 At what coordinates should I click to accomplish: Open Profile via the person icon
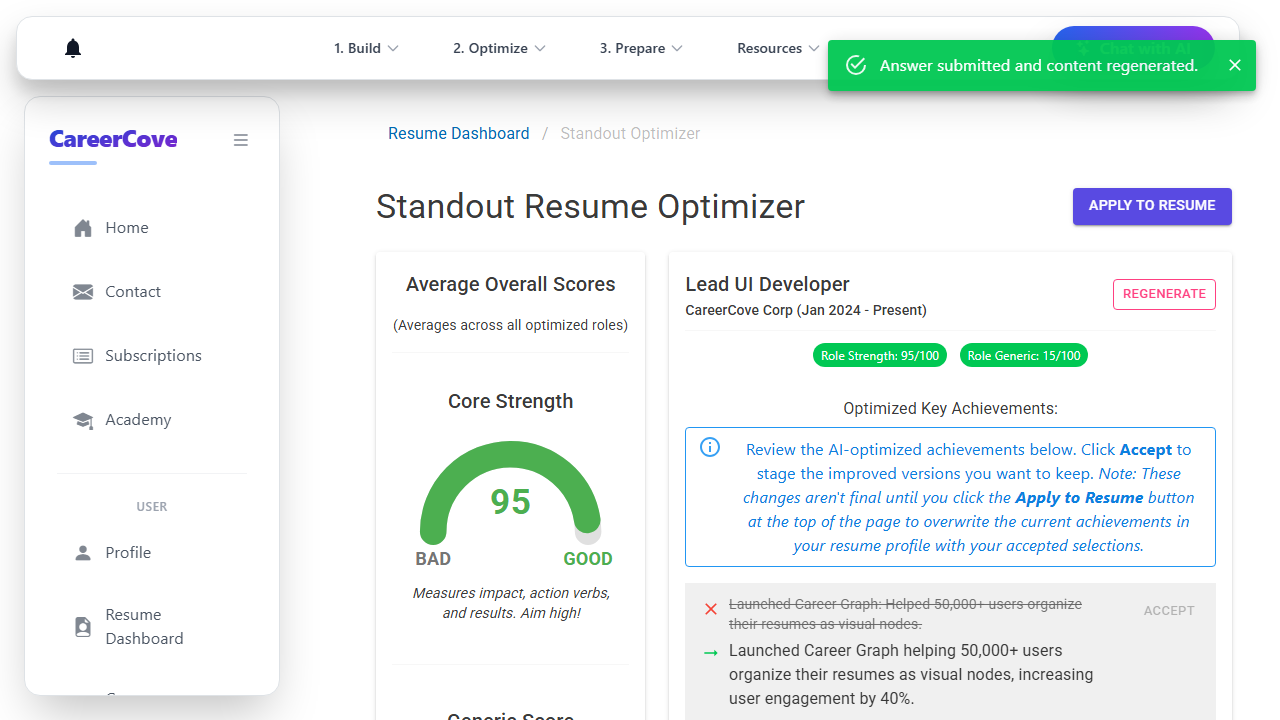click(x=83, y=552)
